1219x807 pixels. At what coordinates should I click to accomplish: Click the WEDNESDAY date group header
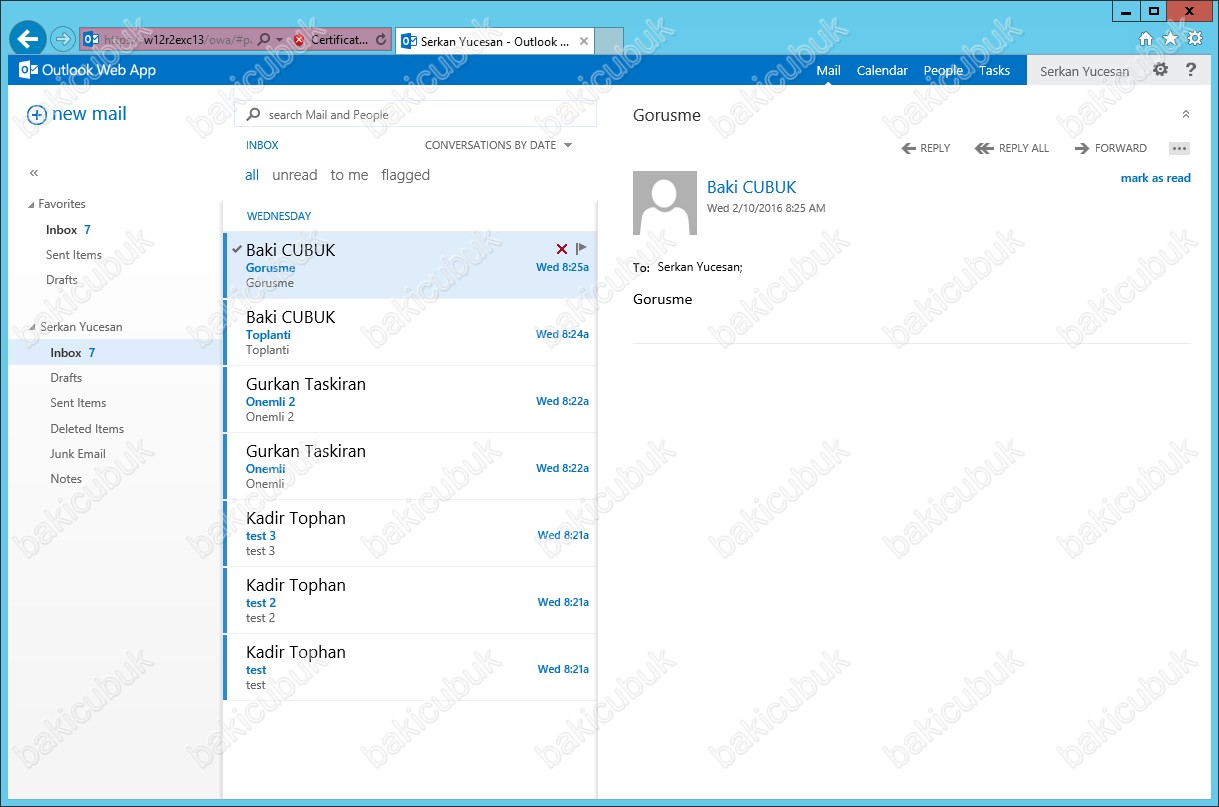click(x=279, y=216)
